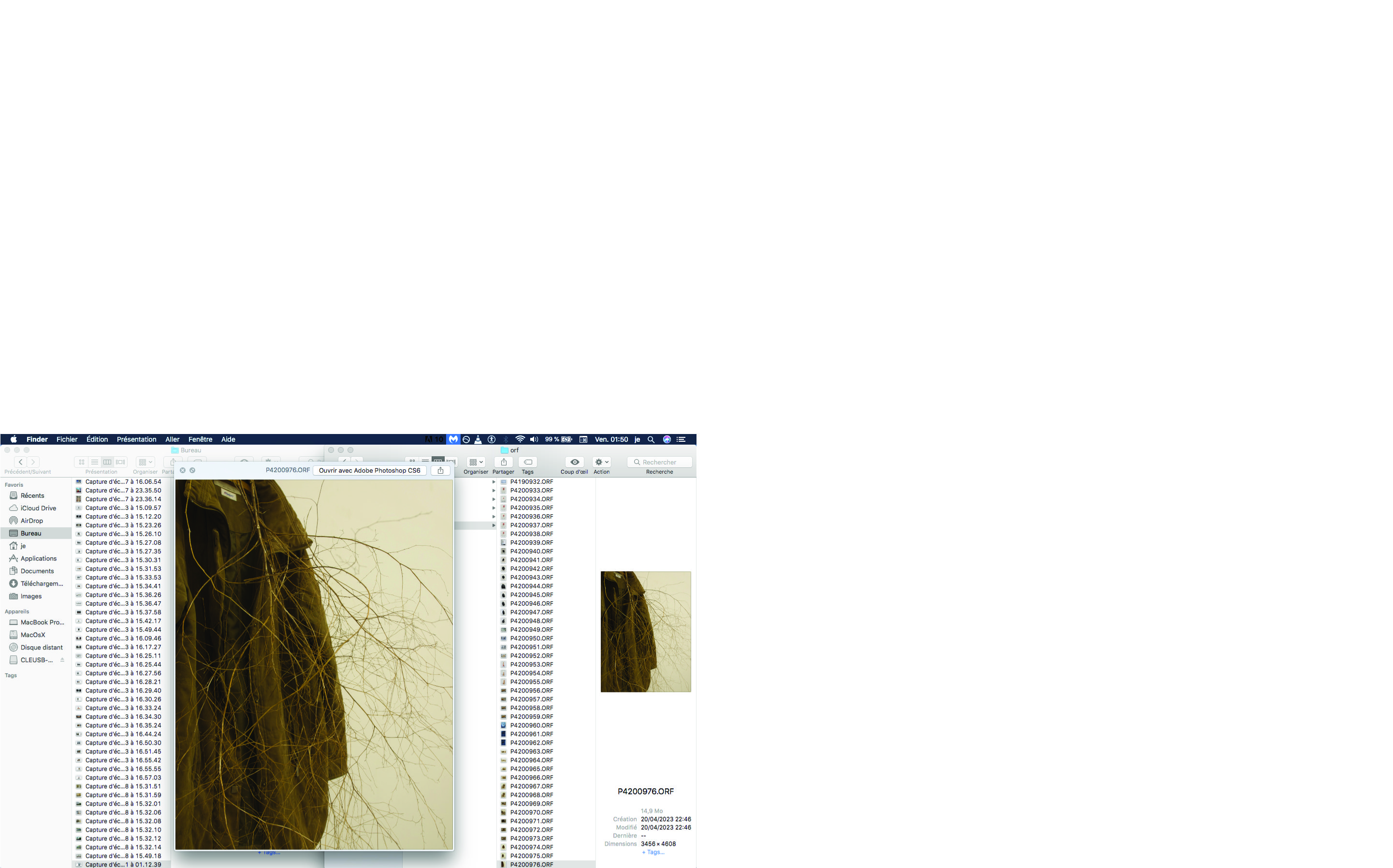Click Ouvrir avec Adobe Photoshop CS6 button
This screenshot has width=1393, height=868.
click(x=369, y=470)
